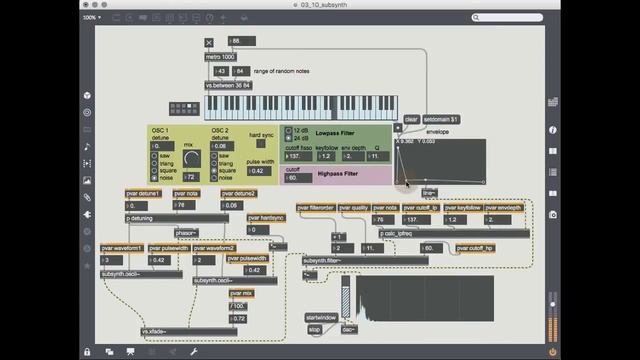Click the spectrum display
The width and height of the screenshot is (640, 360).
[425, 299]
